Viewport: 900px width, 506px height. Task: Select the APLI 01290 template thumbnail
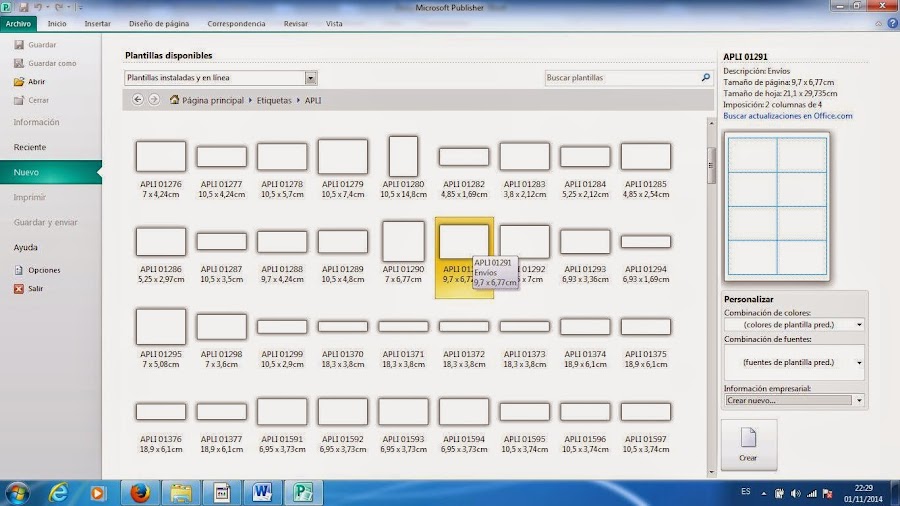click(404, 242)
